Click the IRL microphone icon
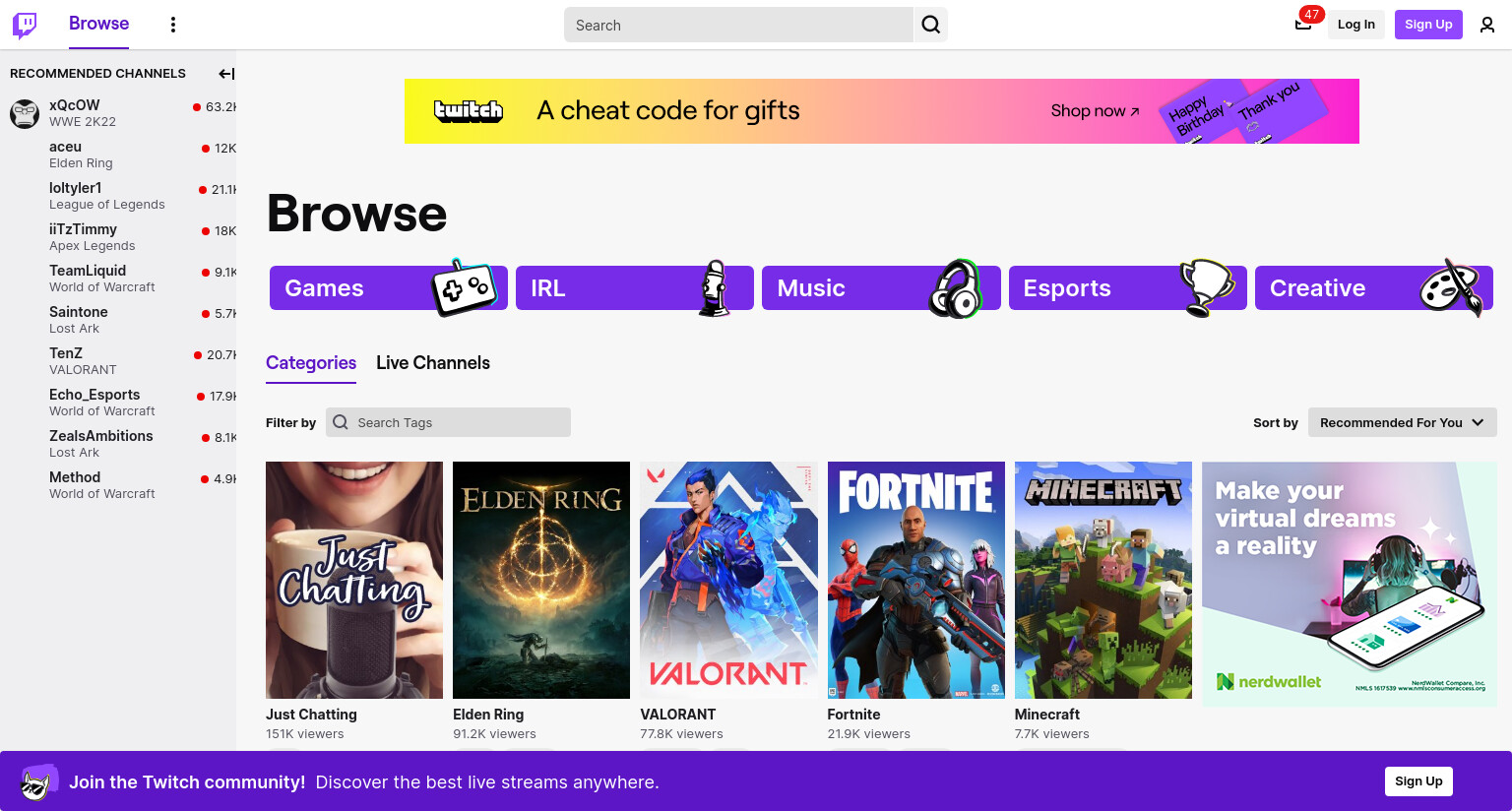The image size is (1512, 811). click(x=715, y=288)
